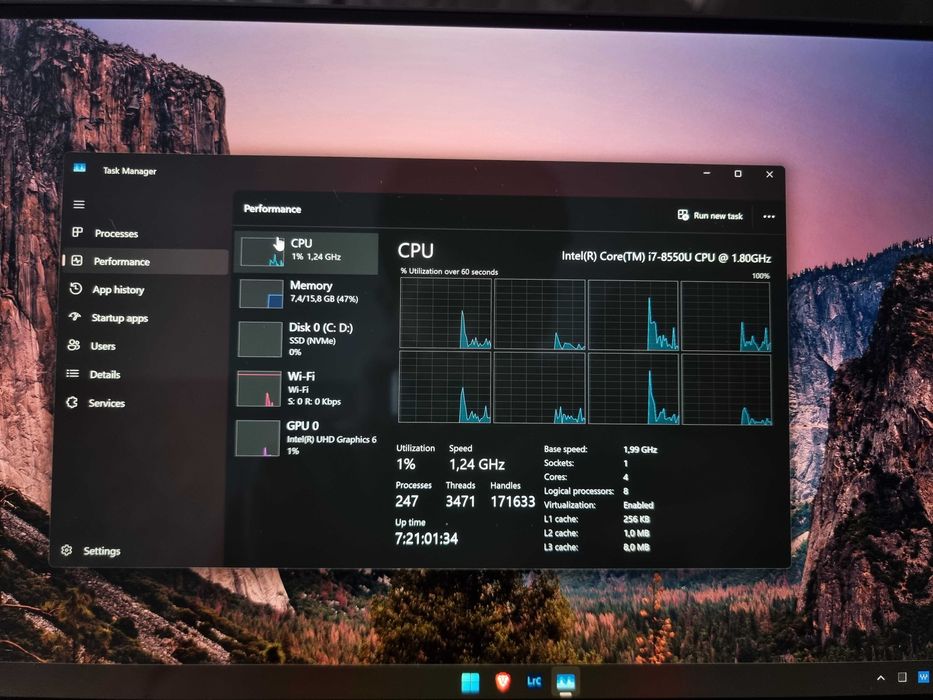
Task: Click the Processes count 247
Action: [406, 501]
